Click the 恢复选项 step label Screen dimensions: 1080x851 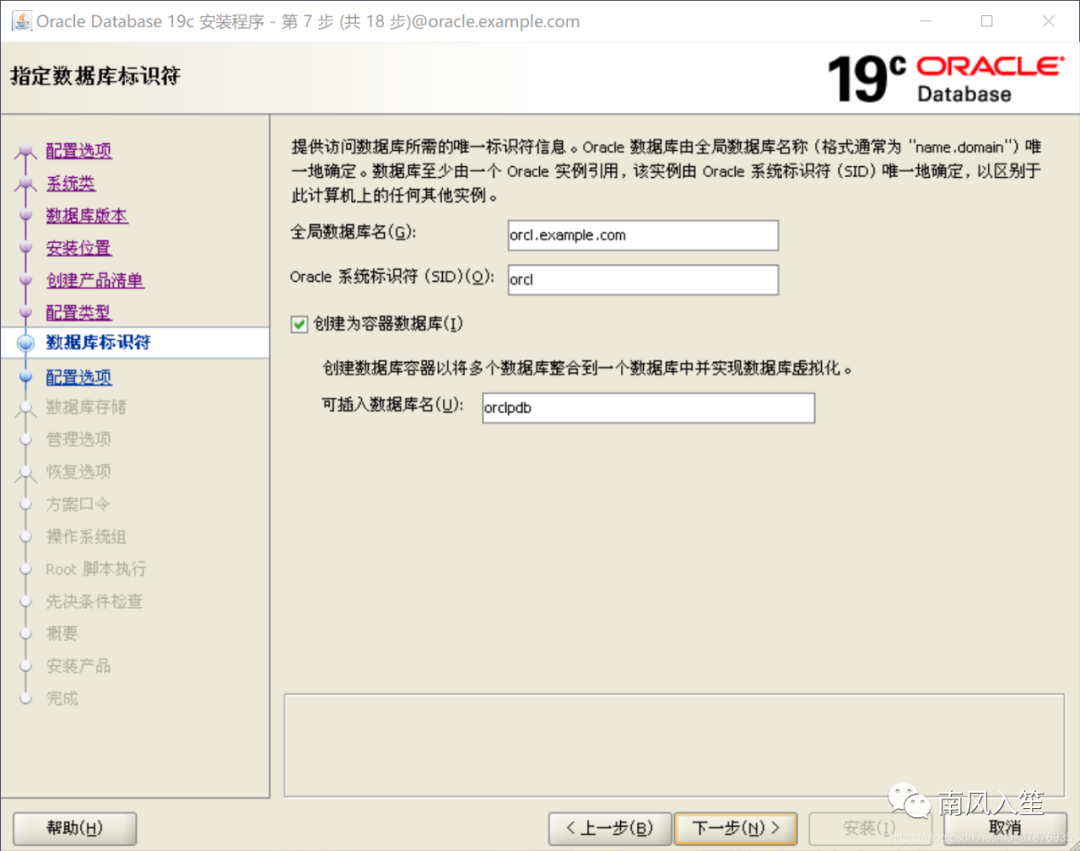click(79, 472)
